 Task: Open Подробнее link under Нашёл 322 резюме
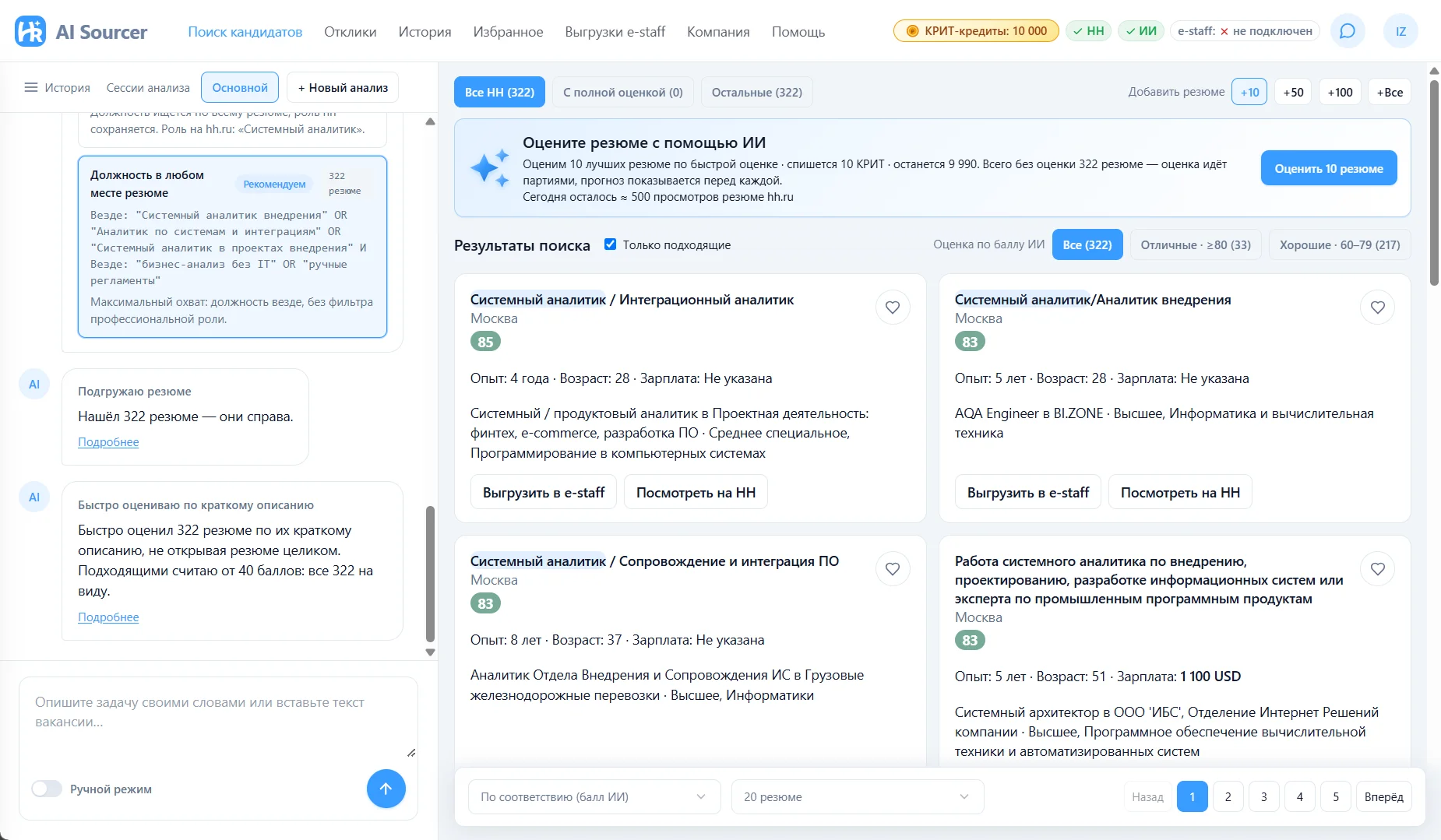coord(108,441)
